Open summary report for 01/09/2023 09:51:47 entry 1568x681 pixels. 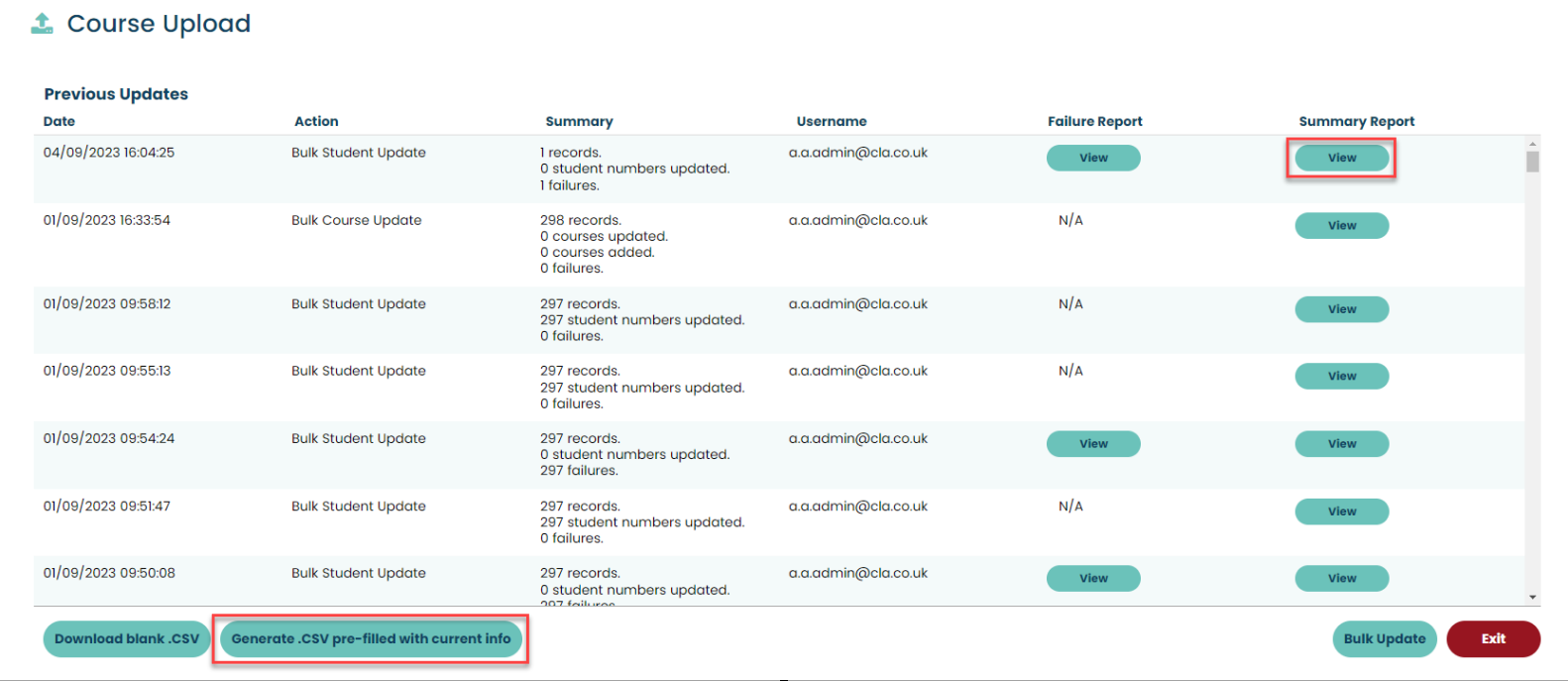[x=1341, y=511]
